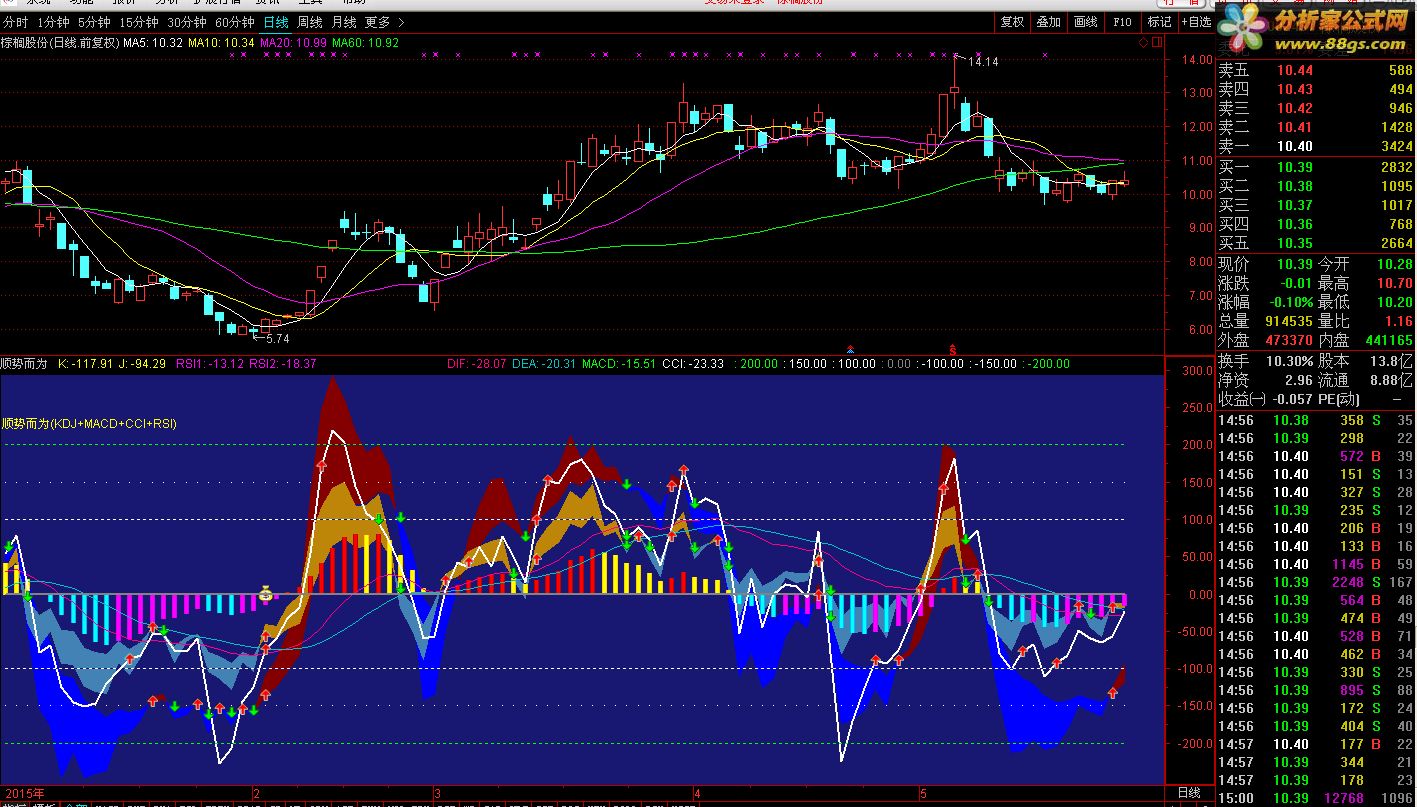
Task: Click the 复权 button
Action: pos(1012,22)
